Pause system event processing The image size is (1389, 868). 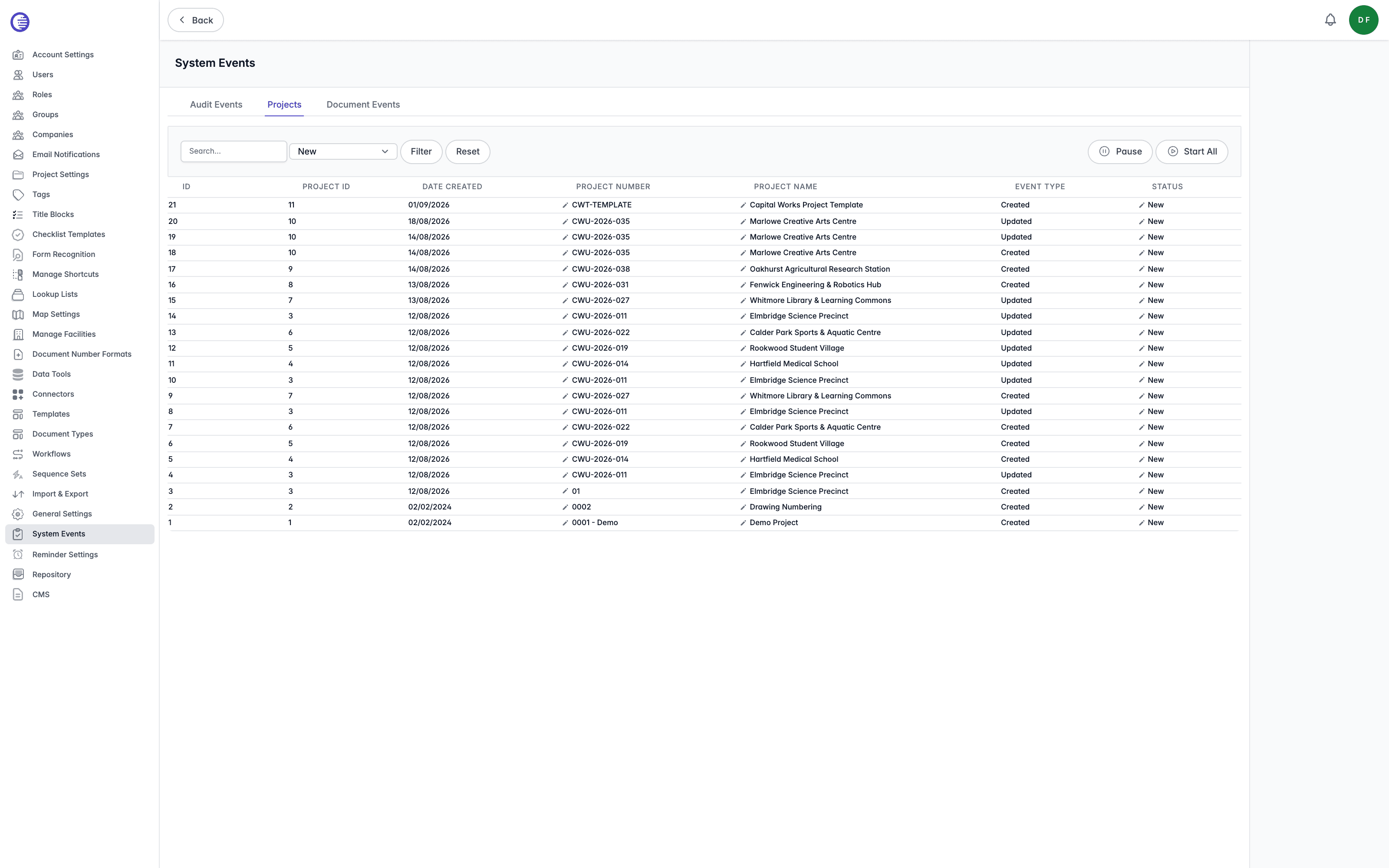pyautogui.click(x=1120, y=151)
